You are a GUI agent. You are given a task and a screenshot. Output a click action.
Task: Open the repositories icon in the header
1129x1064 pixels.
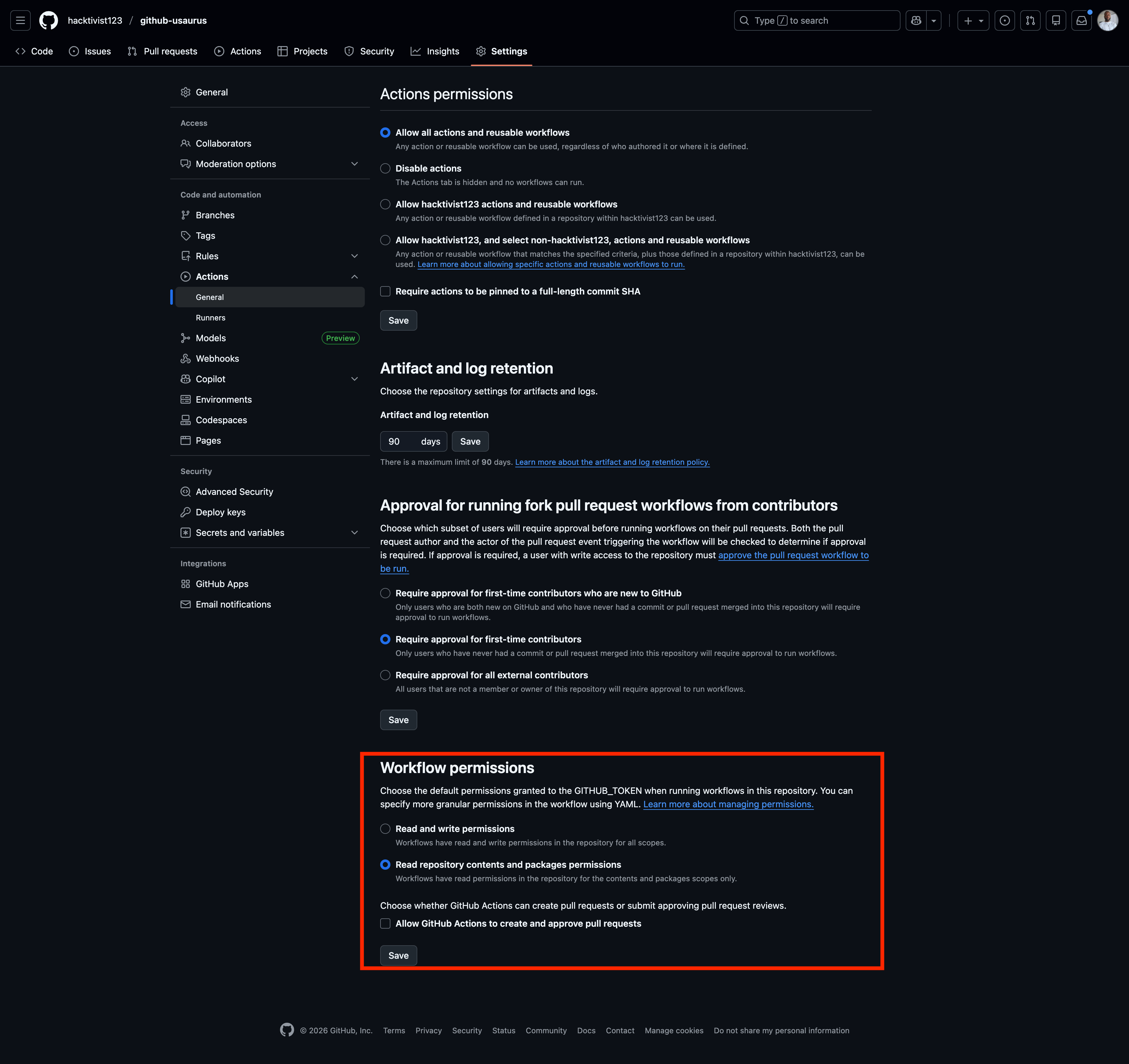click(x=1056, y=20)
